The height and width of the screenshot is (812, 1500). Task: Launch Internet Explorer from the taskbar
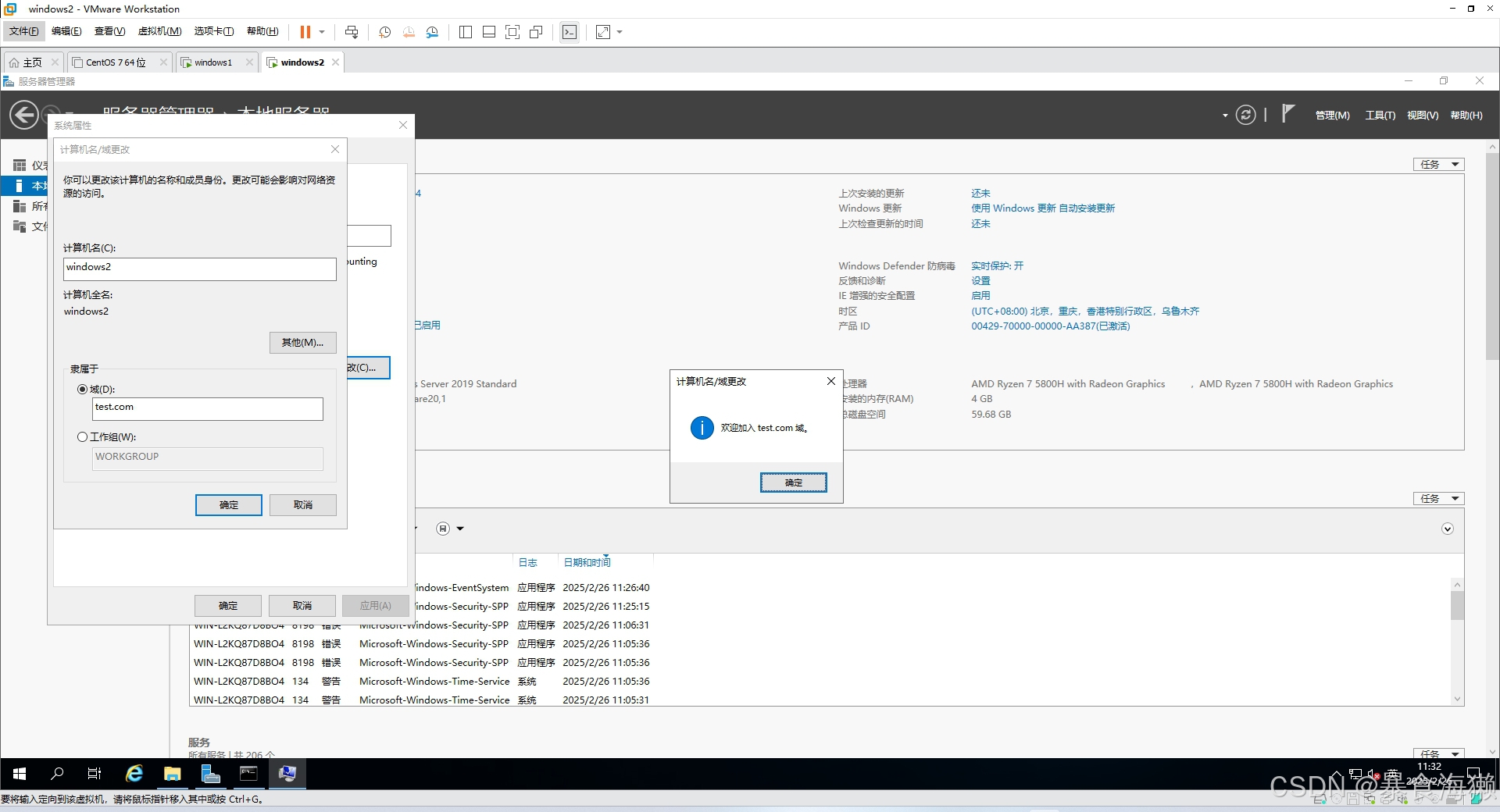coord(134,774)
